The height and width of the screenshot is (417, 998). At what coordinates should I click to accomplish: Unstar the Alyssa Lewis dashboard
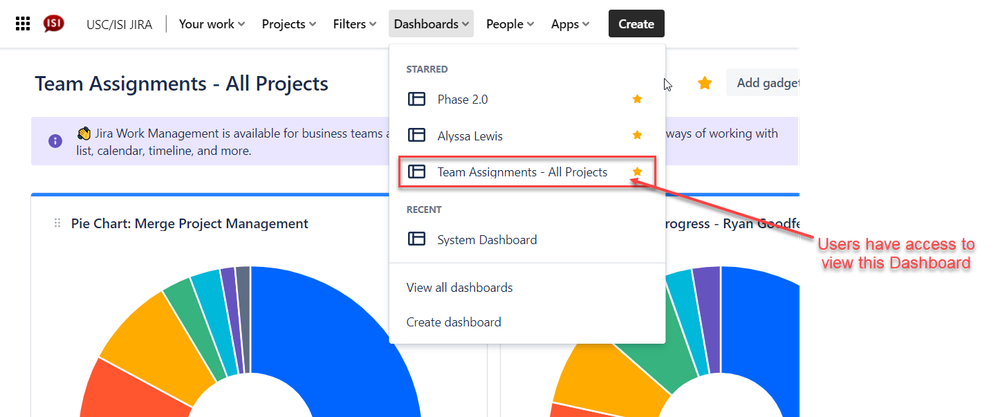[x=637, y=135]
